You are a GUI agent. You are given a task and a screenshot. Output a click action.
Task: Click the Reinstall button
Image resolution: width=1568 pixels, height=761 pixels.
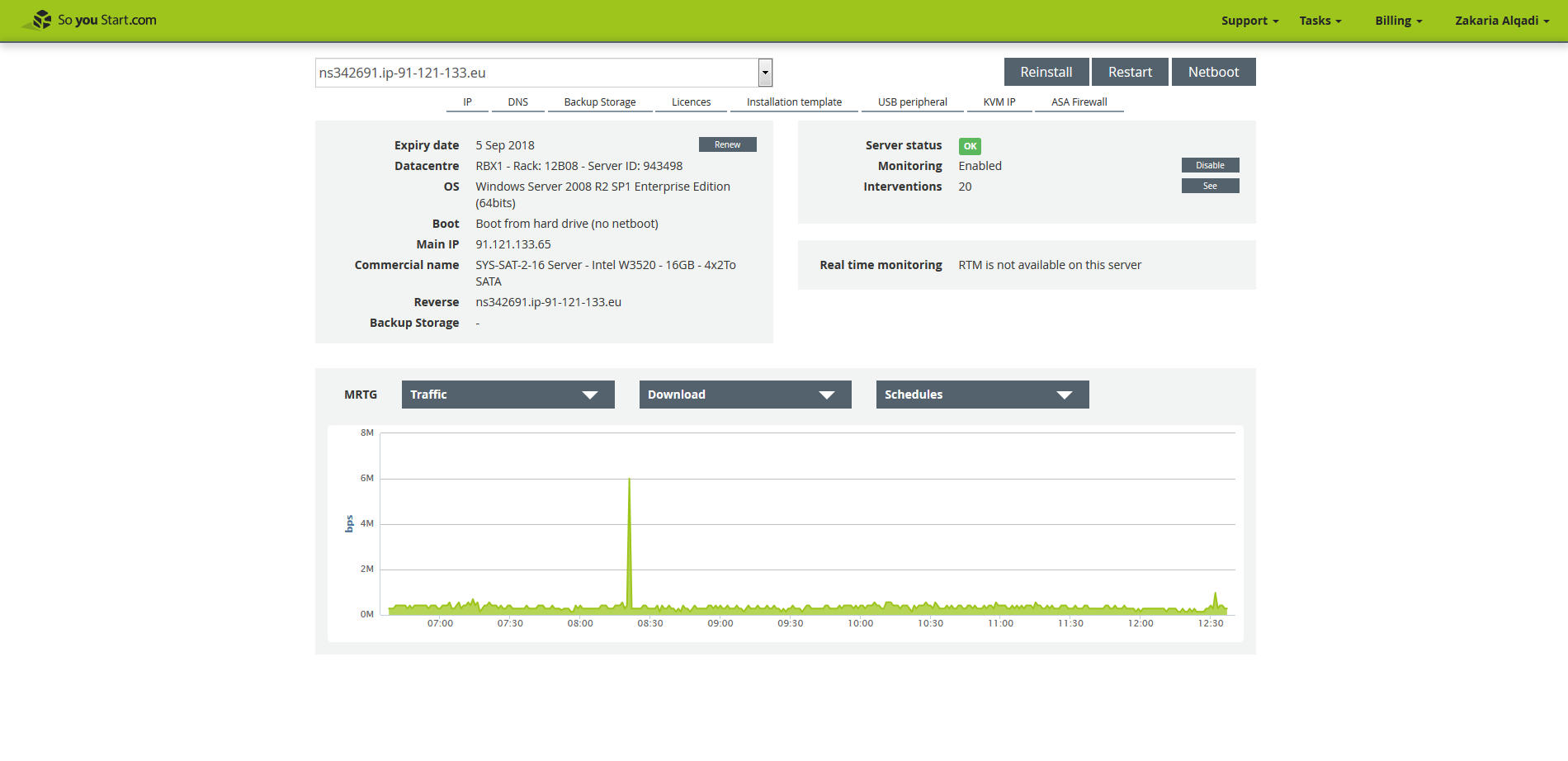[1046, 72]
